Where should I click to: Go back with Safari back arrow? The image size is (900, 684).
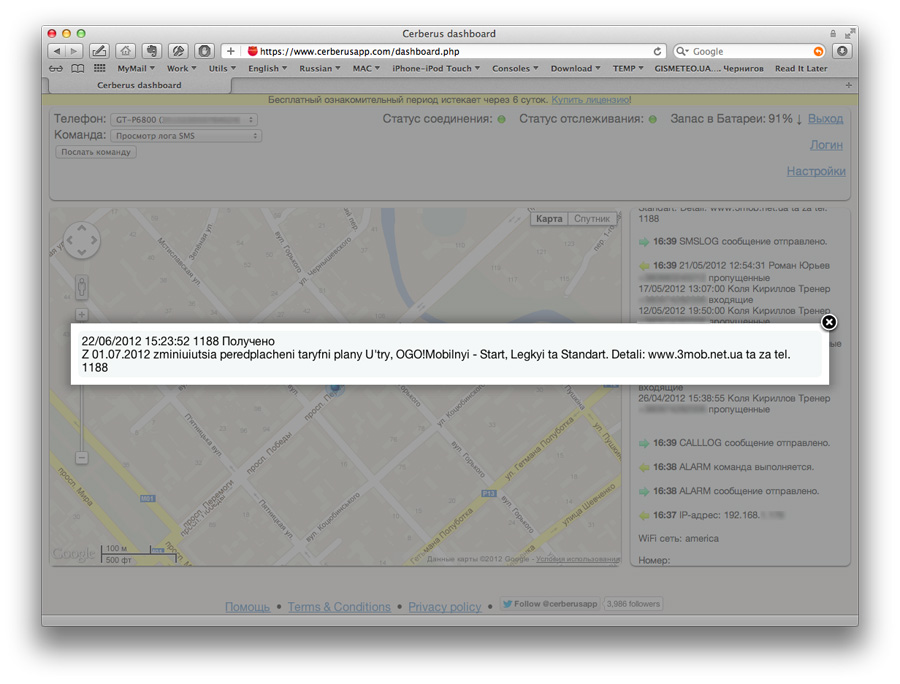pos(56,51)
